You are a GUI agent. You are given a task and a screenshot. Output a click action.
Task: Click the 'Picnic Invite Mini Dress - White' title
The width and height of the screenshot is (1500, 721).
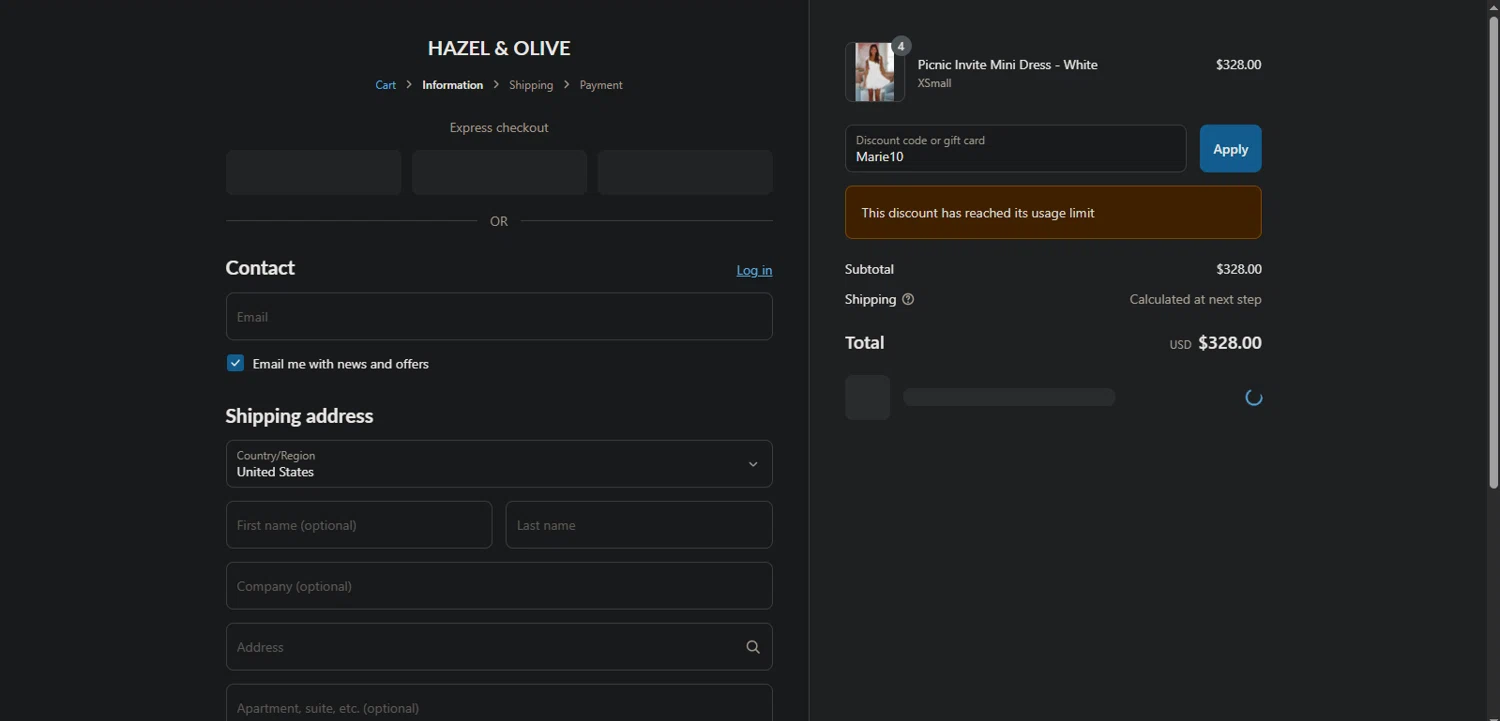tap(1007, 64)
